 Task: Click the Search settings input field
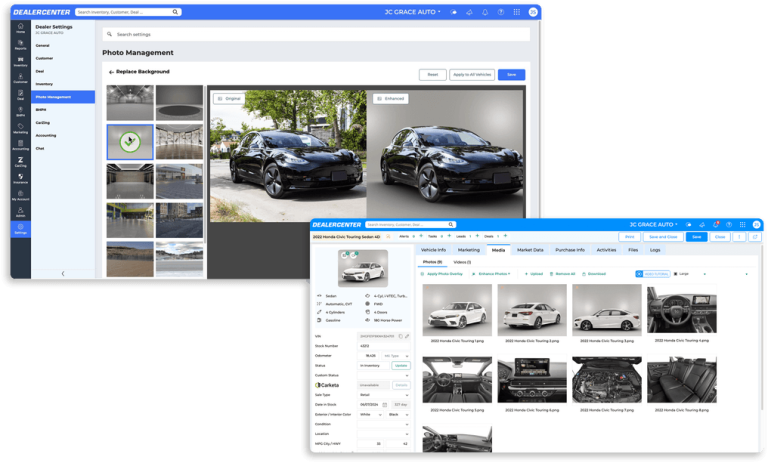316,34
